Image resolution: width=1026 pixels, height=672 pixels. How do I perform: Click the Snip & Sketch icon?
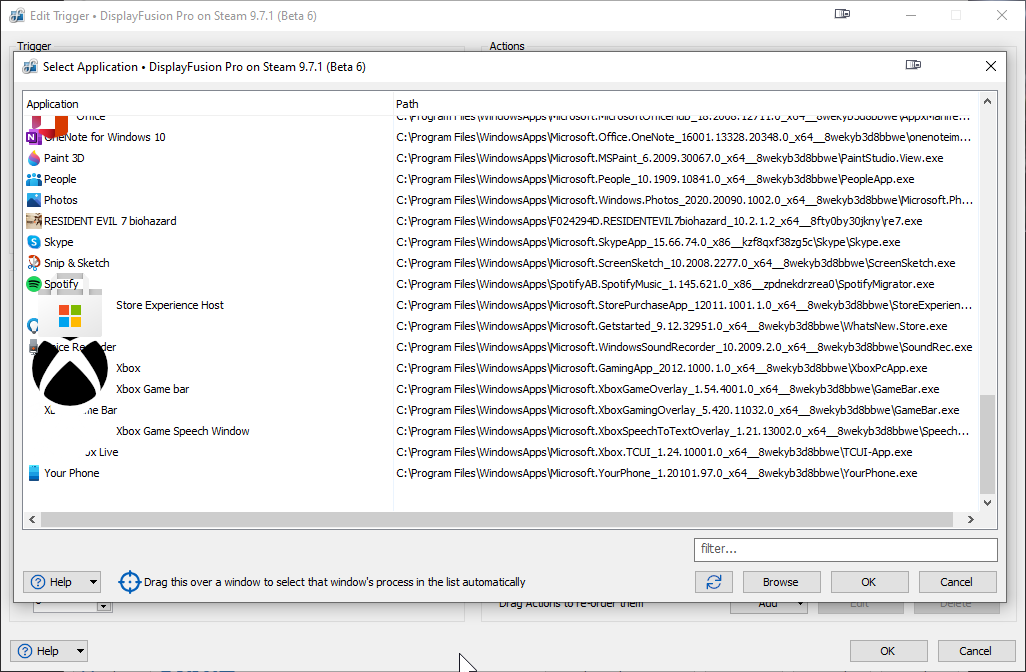[34, 263]
